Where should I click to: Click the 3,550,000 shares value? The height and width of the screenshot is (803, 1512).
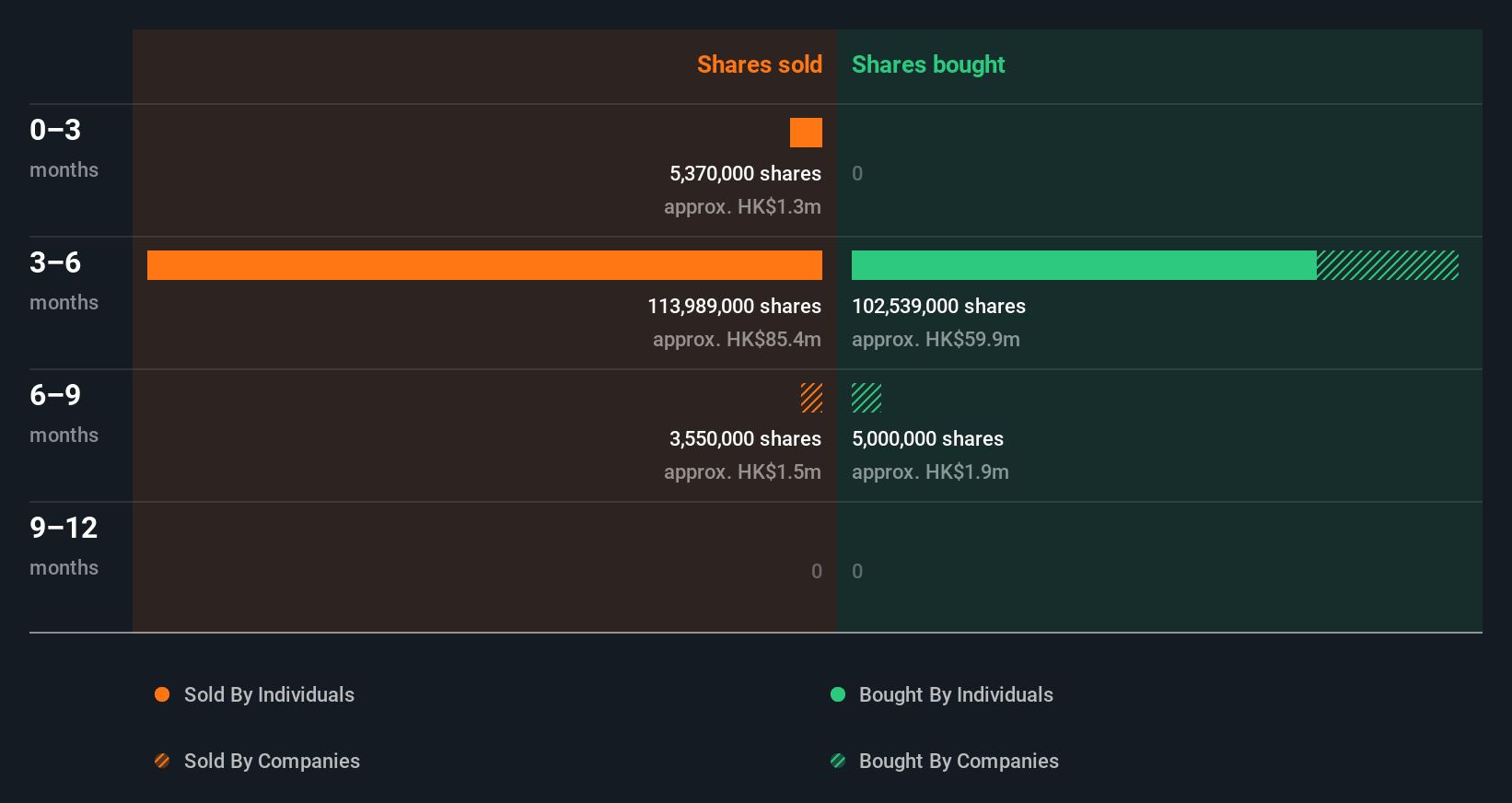[745, 438]
